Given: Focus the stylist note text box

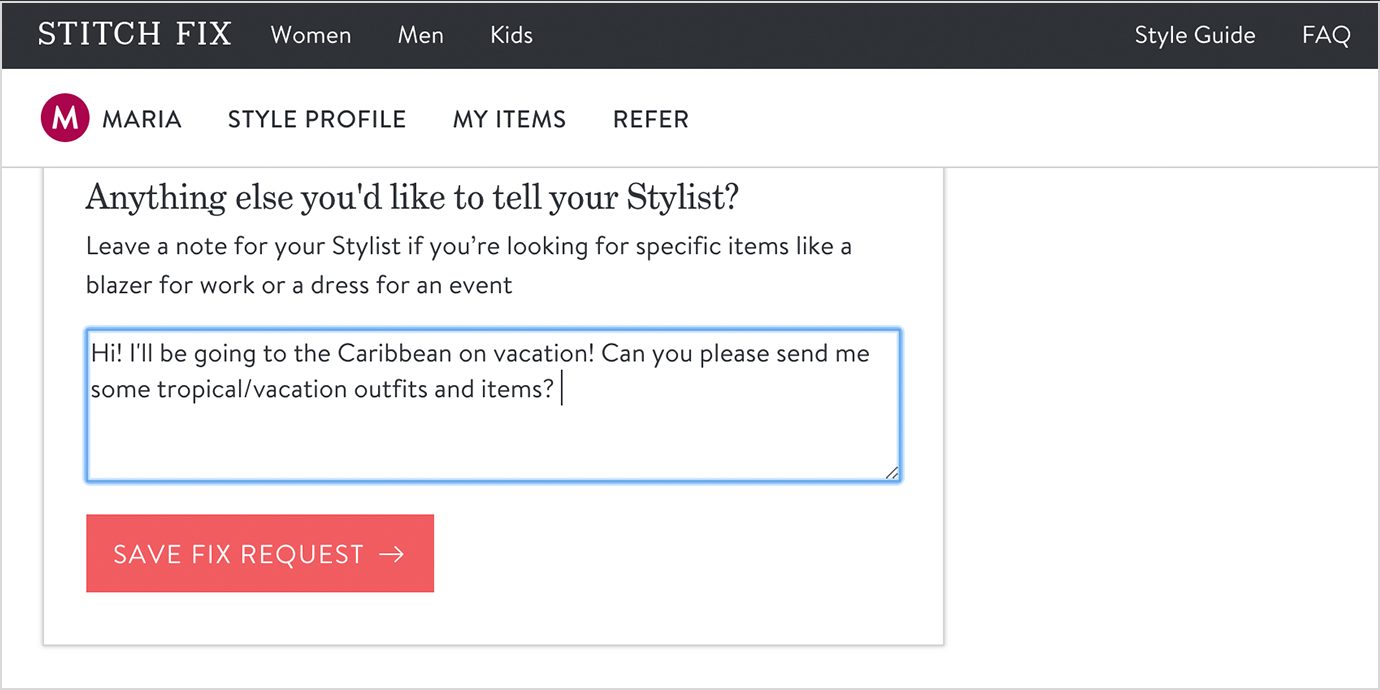Looking at the screenshot, I should tap(493, 405).
